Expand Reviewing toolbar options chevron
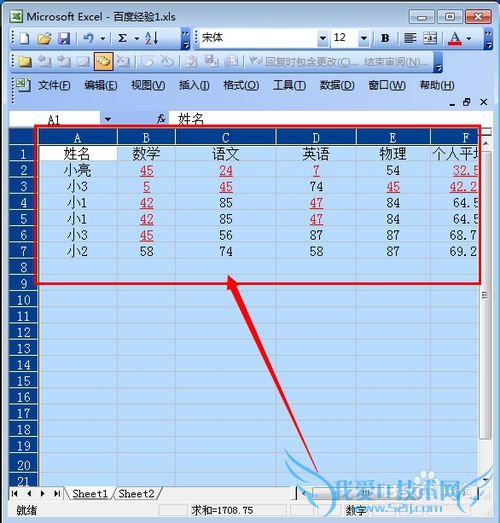The width and height of the screenshot is (500, 523). point(438,62)
